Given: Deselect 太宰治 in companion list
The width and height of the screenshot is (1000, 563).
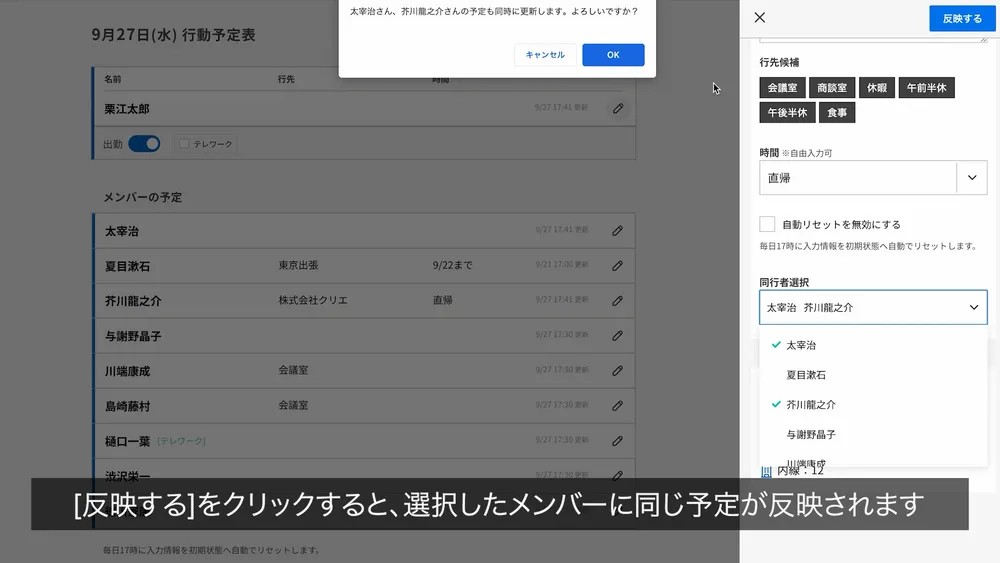Looking at the screenshot, I should 801,345.
